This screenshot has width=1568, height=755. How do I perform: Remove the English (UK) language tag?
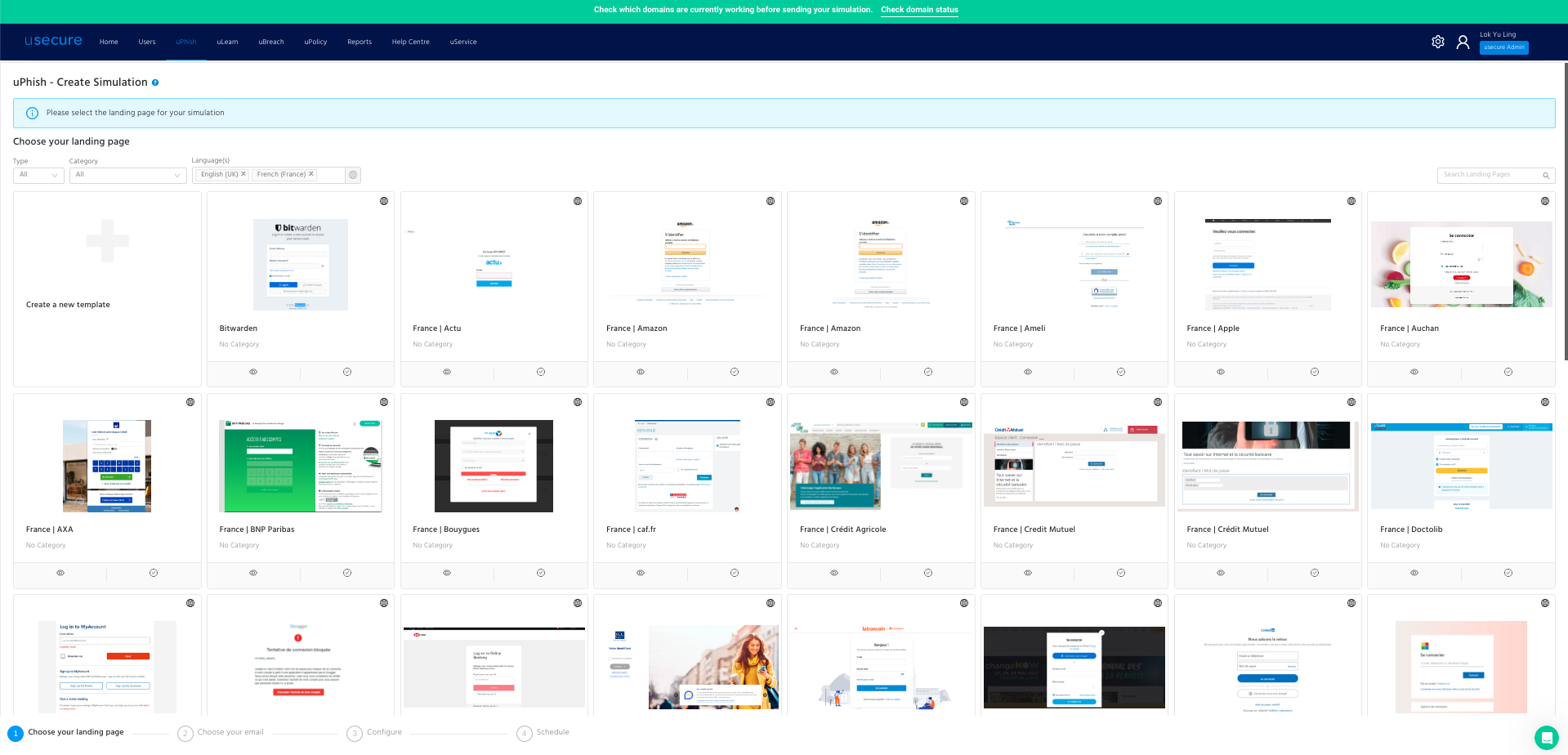(243, 174)
